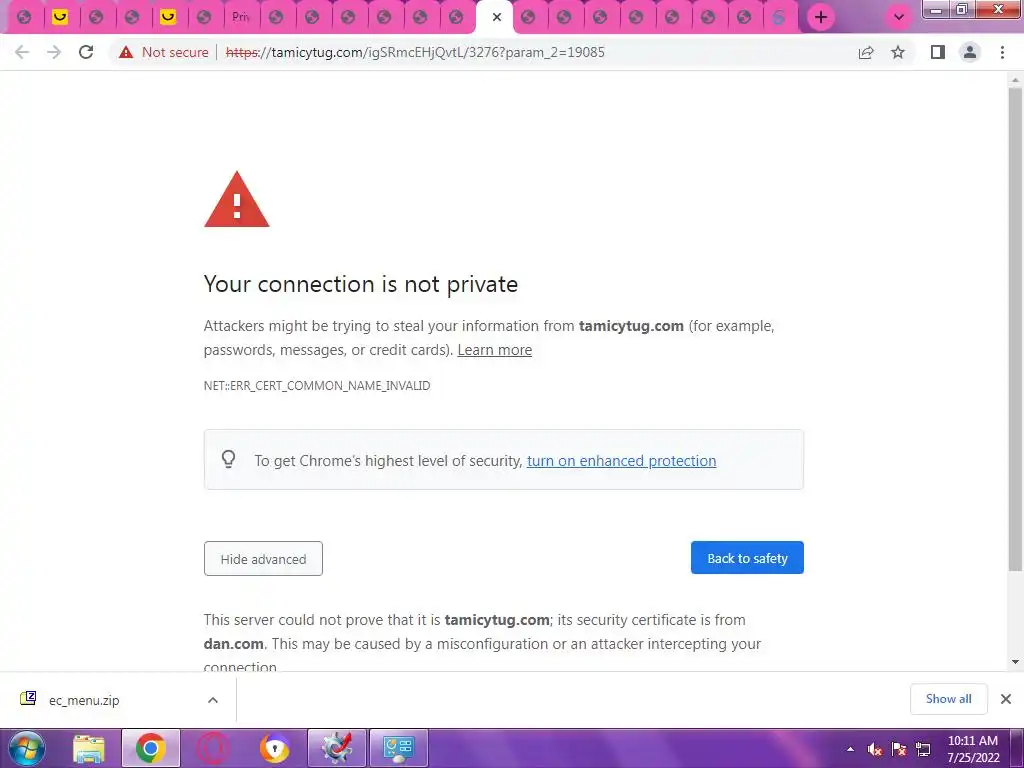The height and width of the screenshot is (768, 1024).
Task: Click 'turn on enhanced protection' link
Action: 621,461
